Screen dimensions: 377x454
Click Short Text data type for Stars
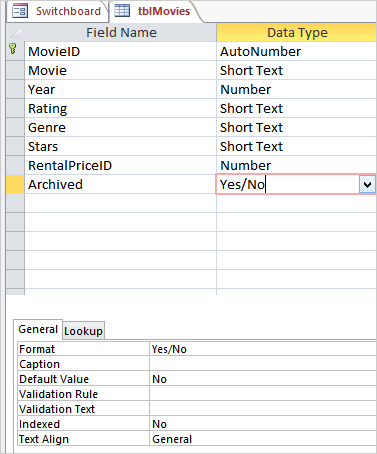click(297, 146)
